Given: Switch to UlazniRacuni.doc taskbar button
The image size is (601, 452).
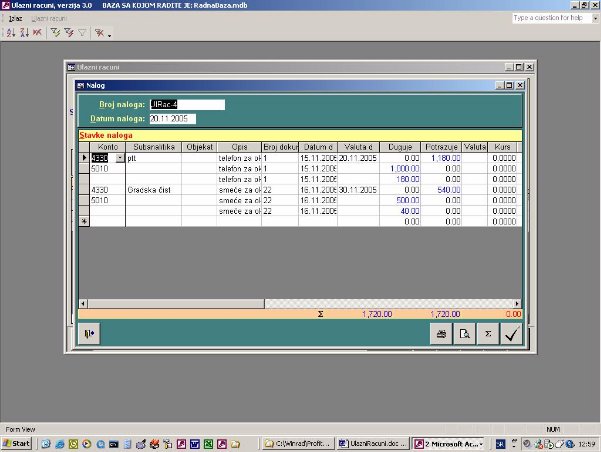Looking at the screenshot, I should coord(368,442).
